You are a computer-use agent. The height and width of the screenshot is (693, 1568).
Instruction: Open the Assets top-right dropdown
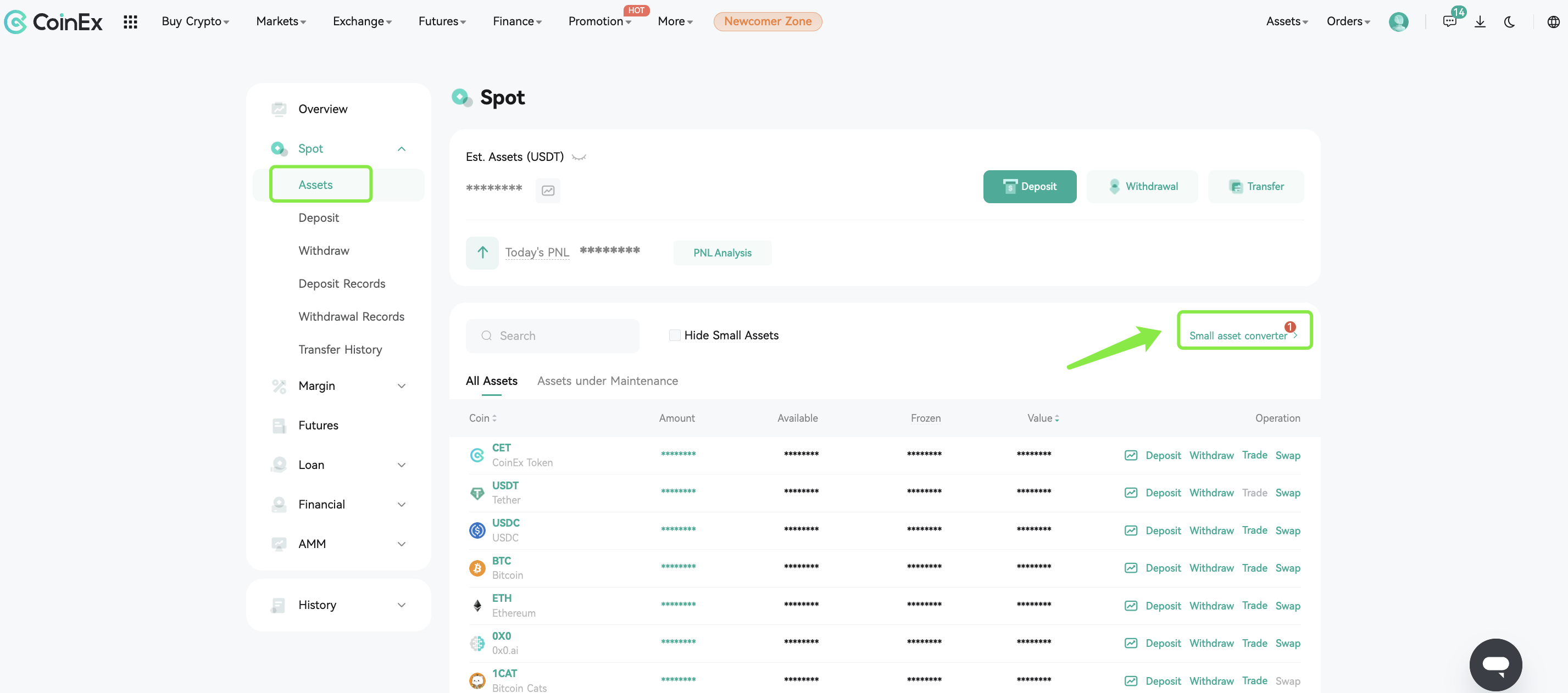click(x=1287, y=21)
